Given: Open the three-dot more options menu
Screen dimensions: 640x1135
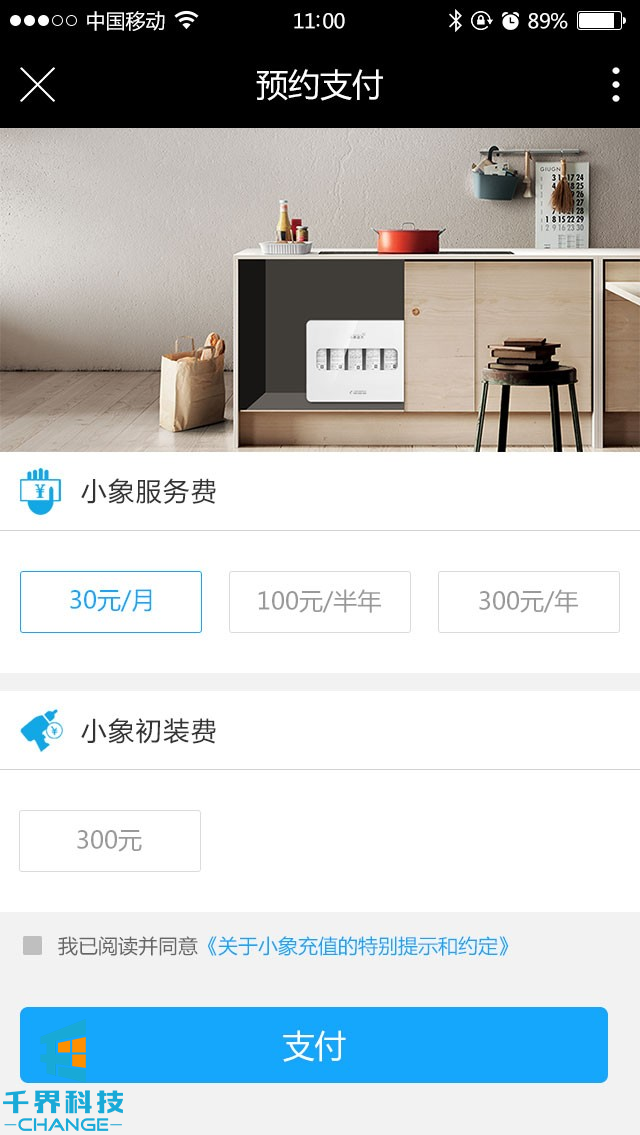Looking at the screenshot, I should [x=615, y=85].
